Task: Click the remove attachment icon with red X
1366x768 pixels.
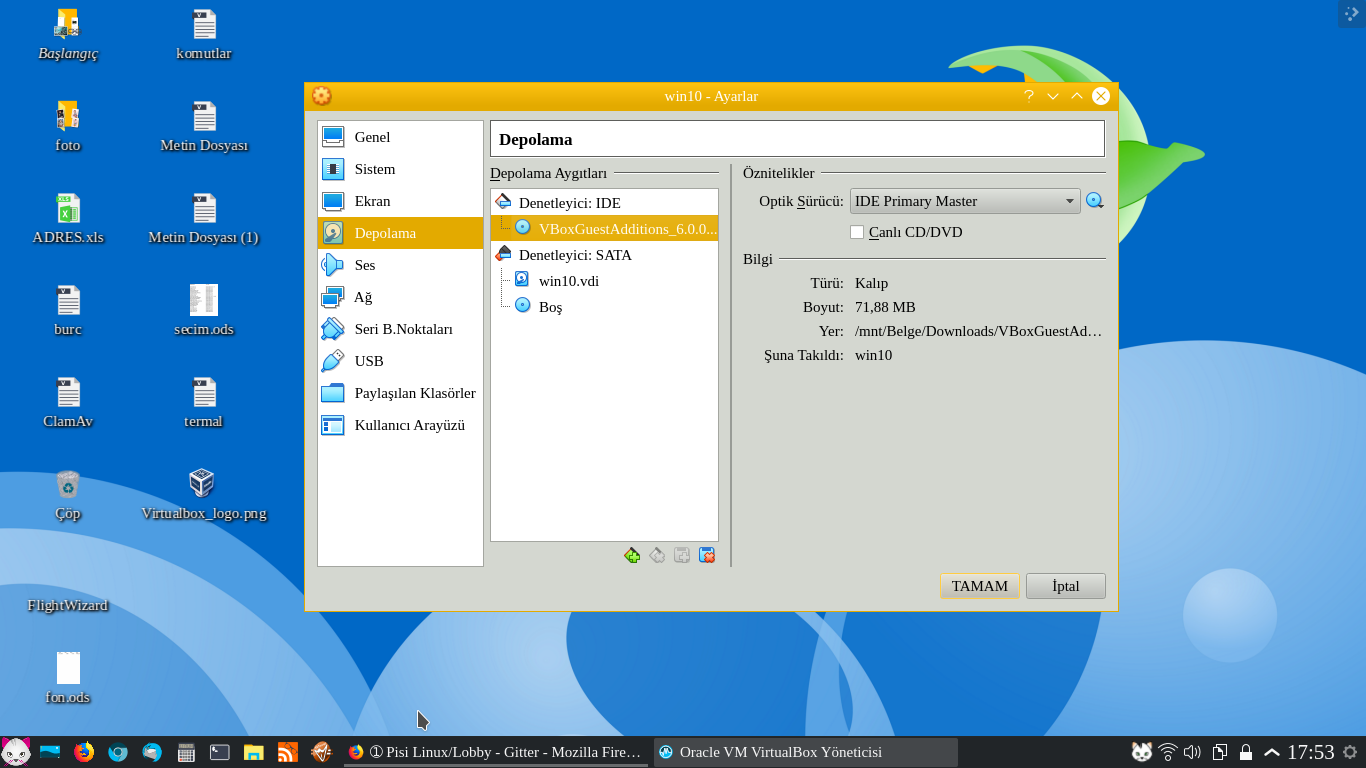Action: [x=707, y=555]
